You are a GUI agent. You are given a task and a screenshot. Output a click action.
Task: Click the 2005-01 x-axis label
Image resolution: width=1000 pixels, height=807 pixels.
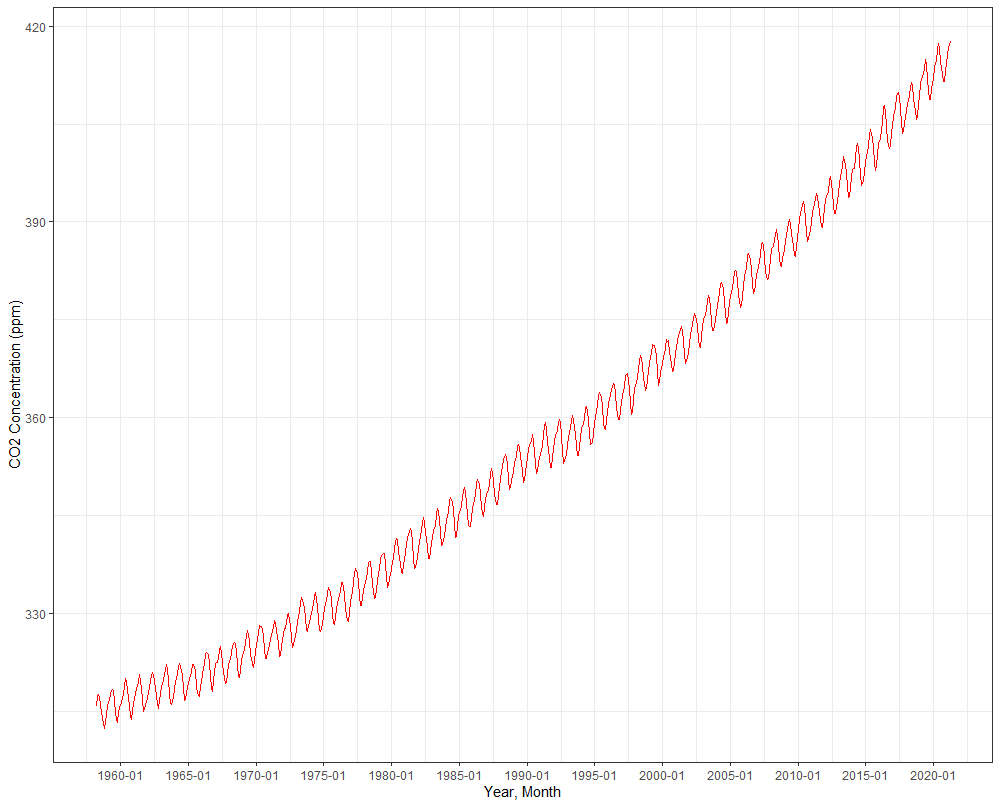pos(730,776)
